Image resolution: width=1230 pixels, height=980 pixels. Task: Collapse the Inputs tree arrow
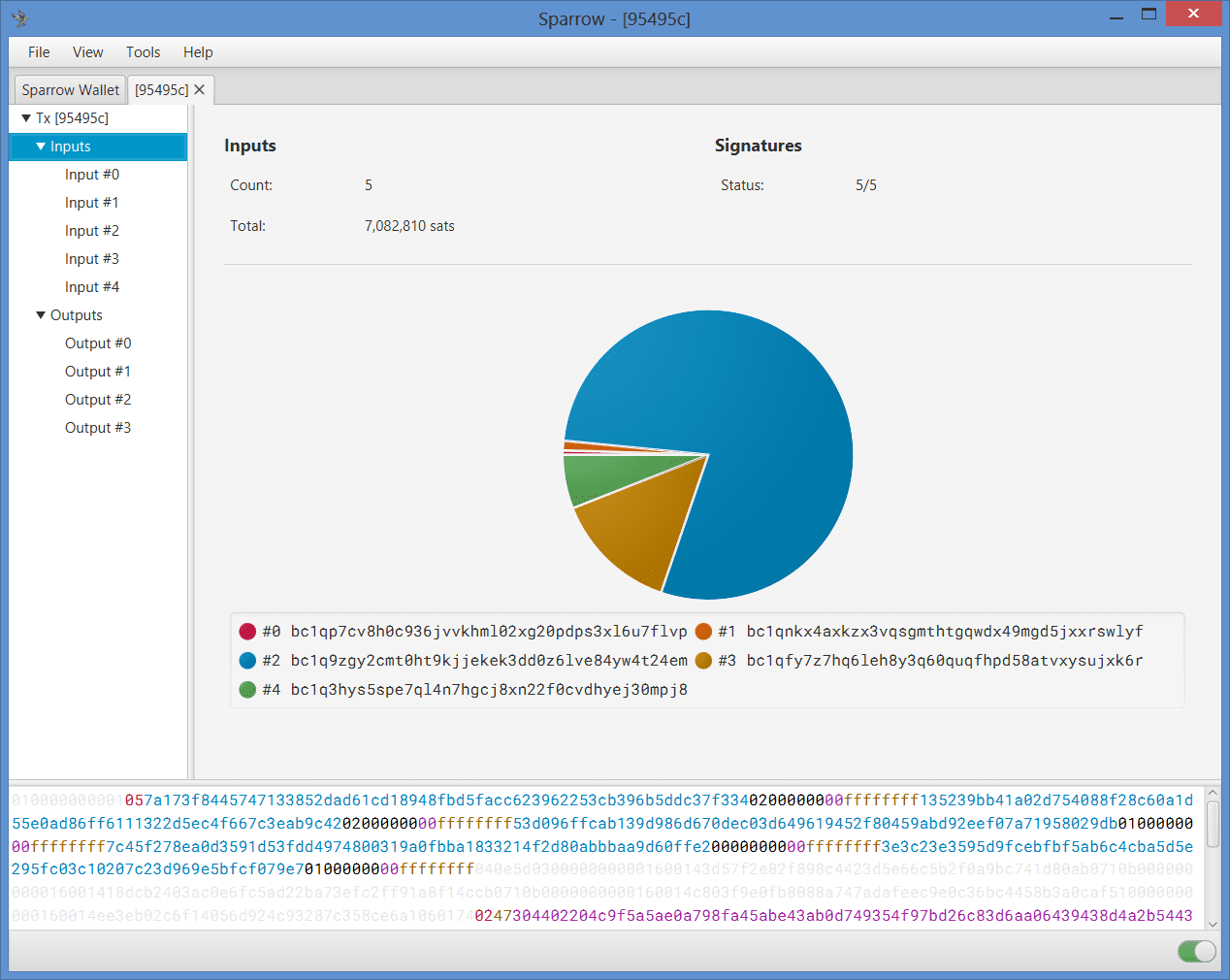pyautogui.click(x=41, y=147)
